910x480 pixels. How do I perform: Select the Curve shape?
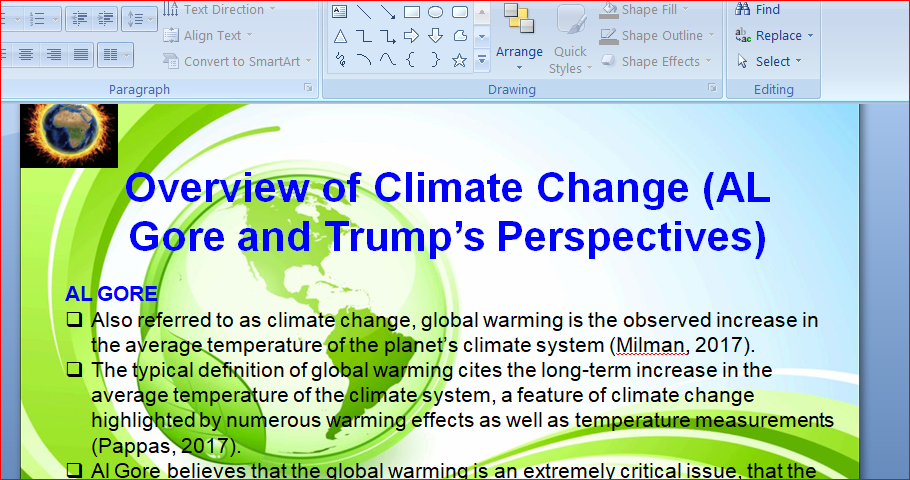coord(388,60)
